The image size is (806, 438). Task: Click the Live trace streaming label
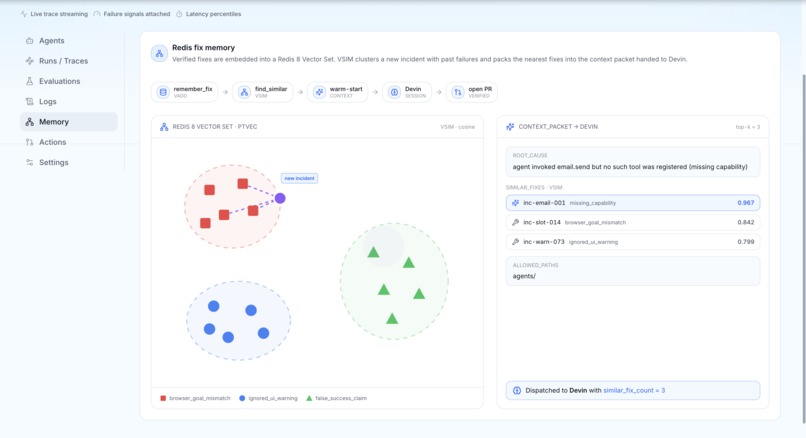click(x=59, y=14)
